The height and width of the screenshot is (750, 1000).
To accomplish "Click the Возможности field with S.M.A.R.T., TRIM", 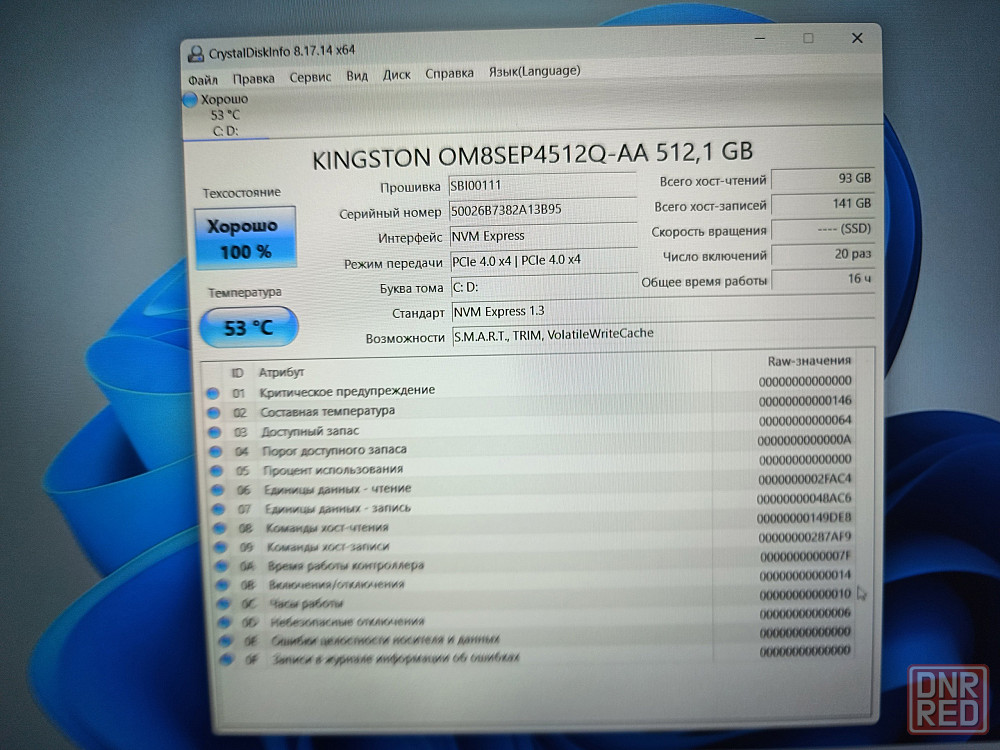I will click(x=663, y=334).
